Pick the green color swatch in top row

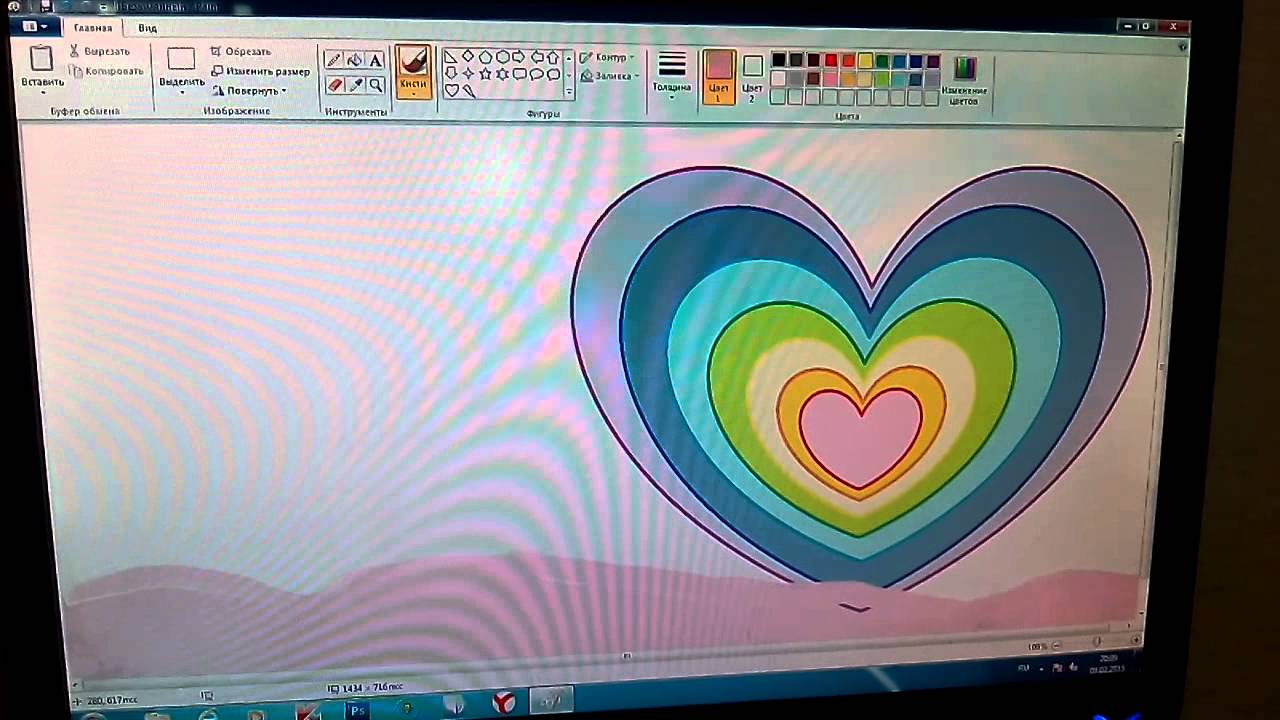tap(882, 62)
